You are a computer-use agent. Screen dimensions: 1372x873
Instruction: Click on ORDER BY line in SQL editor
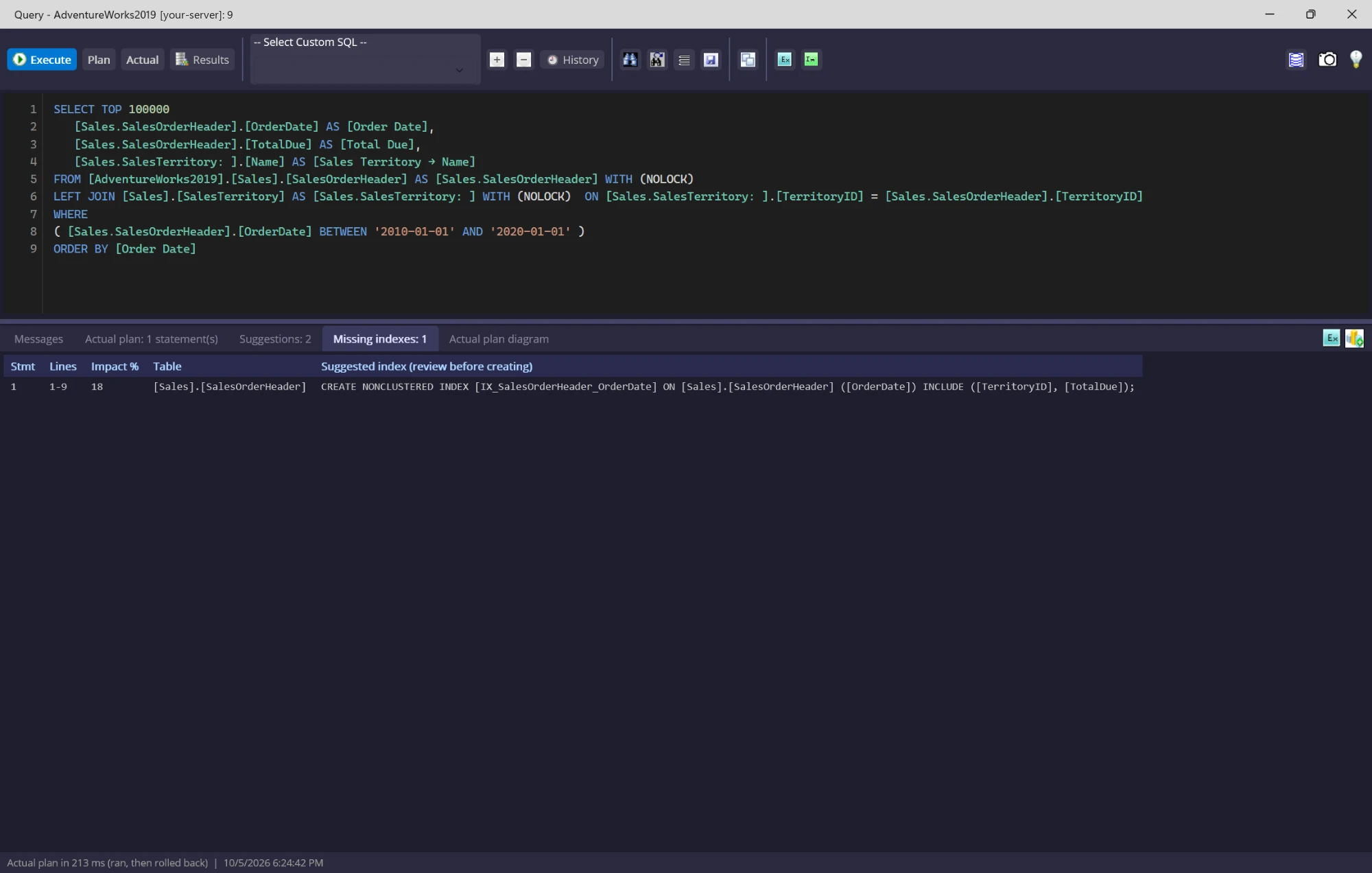125,249
